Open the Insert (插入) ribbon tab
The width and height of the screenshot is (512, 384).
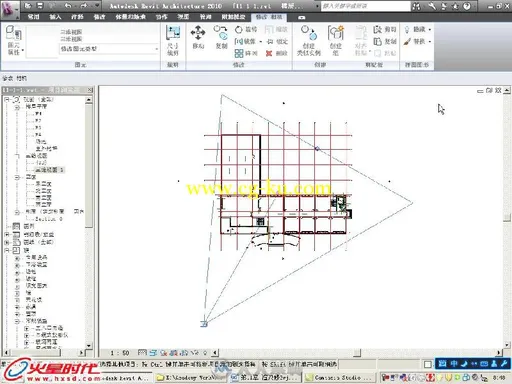pyautogui.click(x=55, y=17)
